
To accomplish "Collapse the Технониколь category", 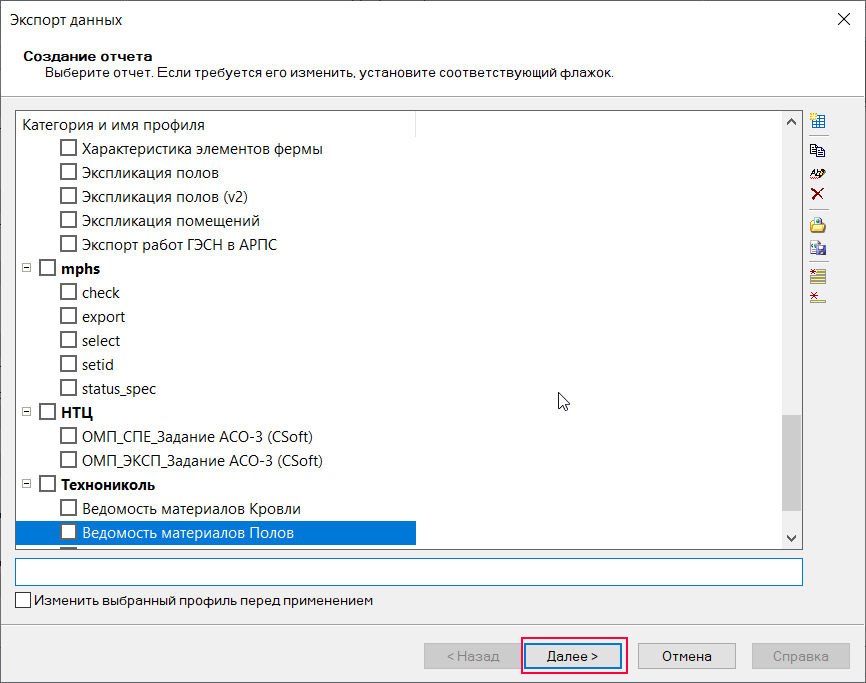I will tap(26, 485).
